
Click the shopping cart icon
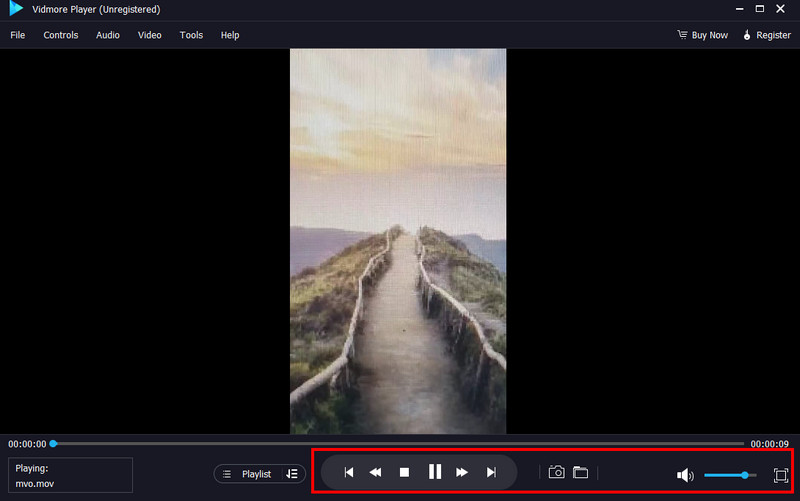pos(682,34)
